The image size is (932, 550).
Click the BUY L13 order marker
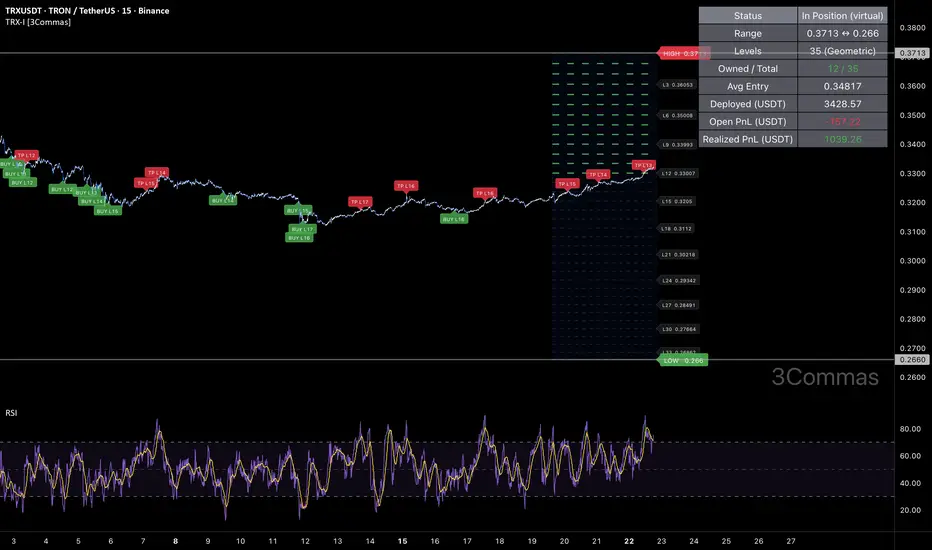[87, 193]
